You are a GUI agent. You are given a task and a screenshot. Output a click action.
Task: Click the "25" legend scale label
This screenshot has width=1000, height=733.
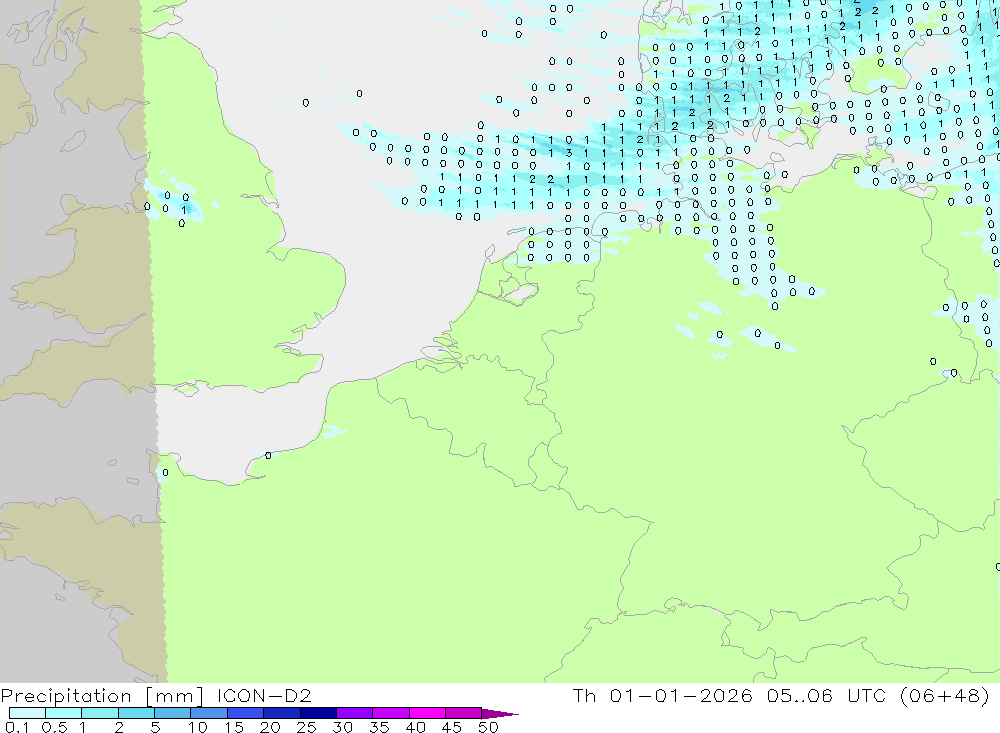306,727
